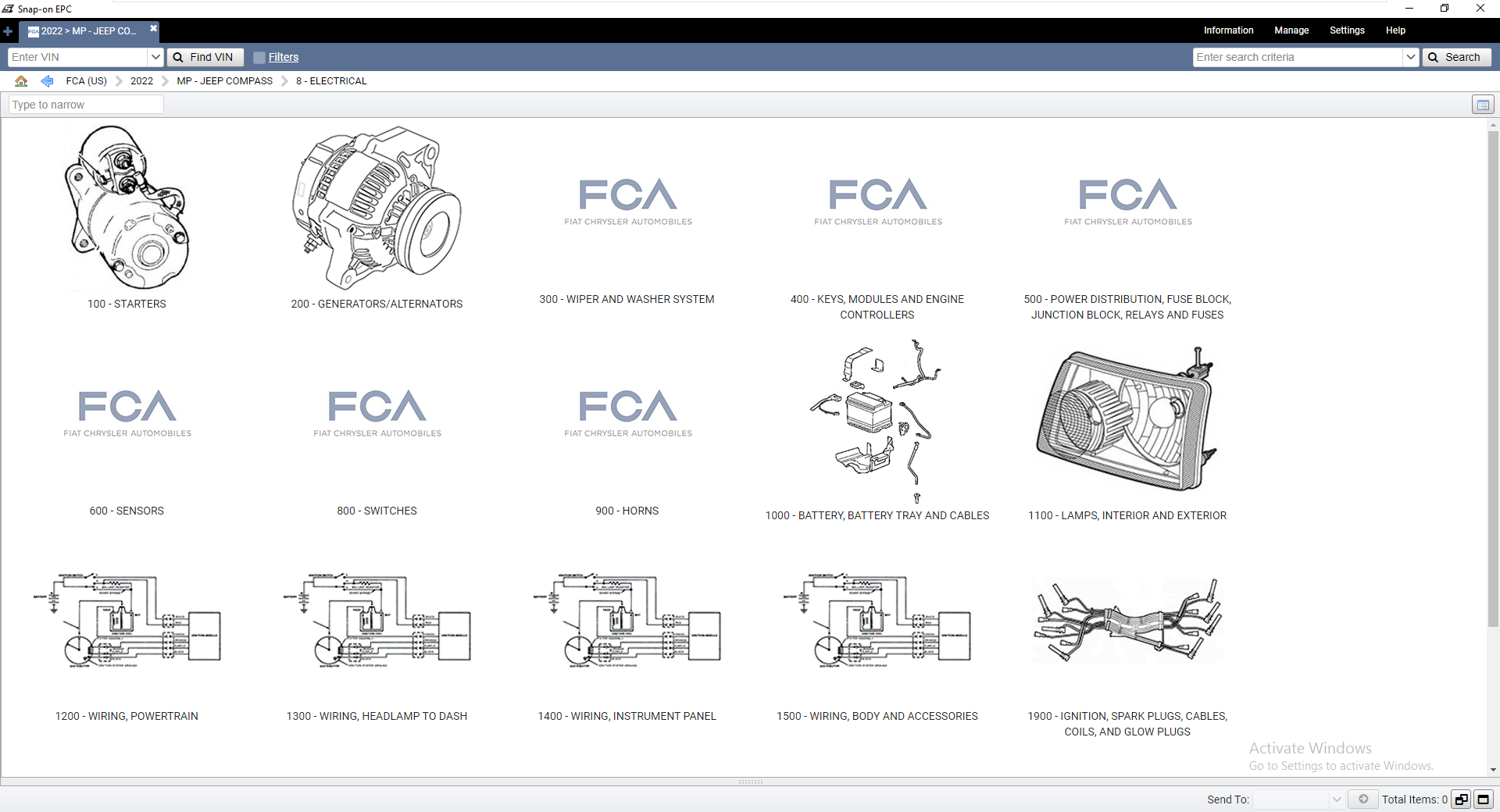Viewport: 1500px width, 812px height.
Task: Open the 100 - STARTERS starter motor image
Action: point(127,208)
